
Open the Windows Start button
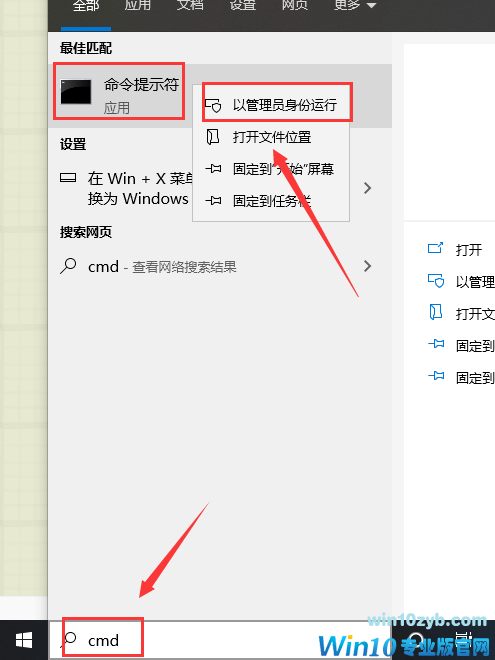[24, 640]
